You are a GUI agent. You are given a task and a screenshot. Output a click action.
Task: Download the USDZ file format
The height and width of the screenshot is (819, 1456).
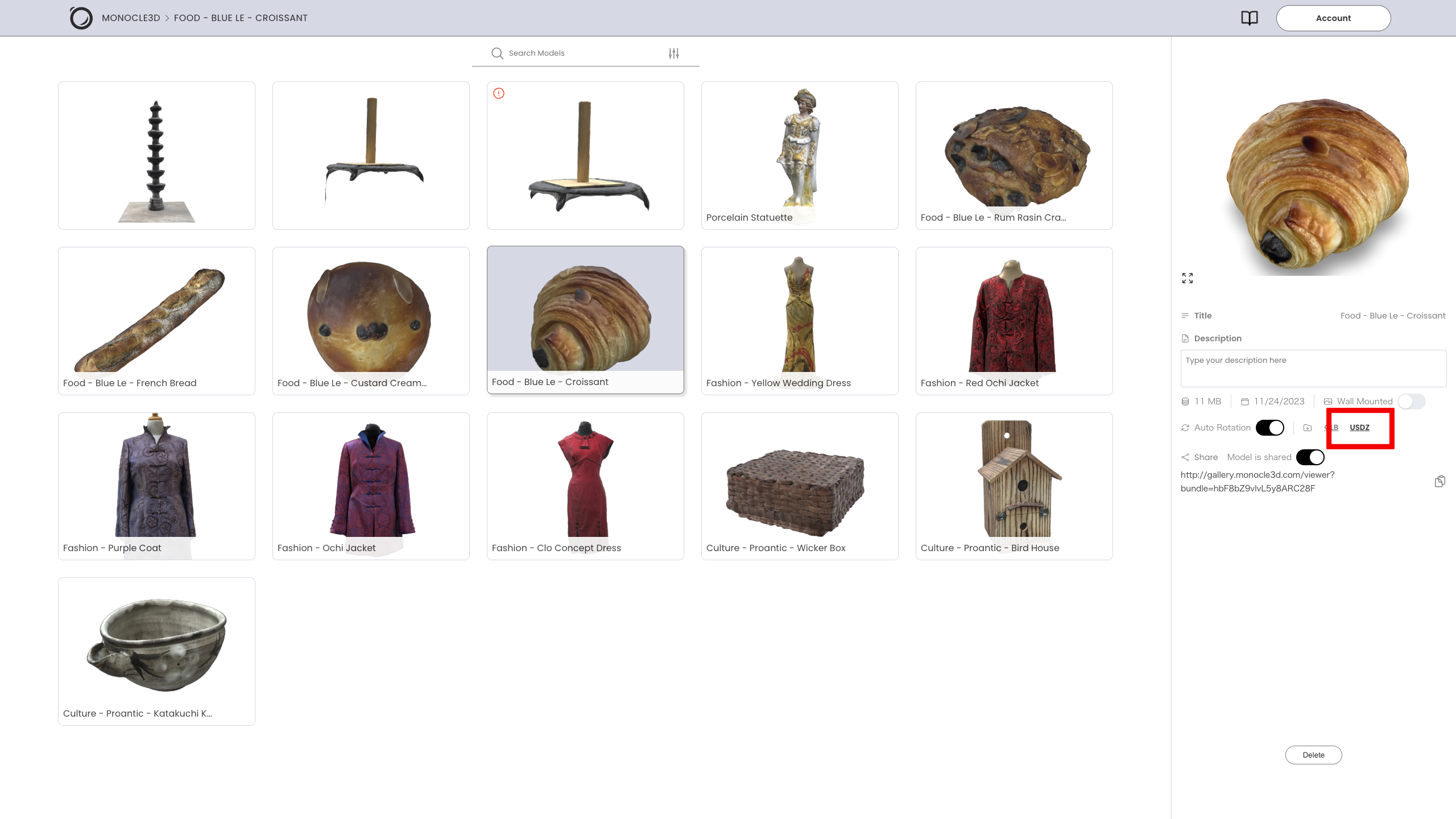1359,428
